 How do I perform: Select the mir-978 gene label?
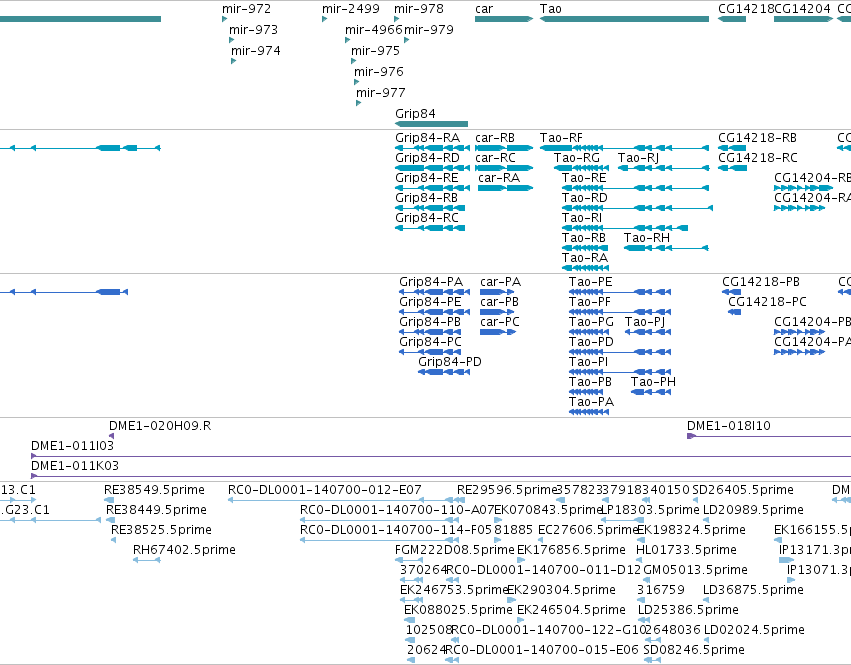pos(418,9)
